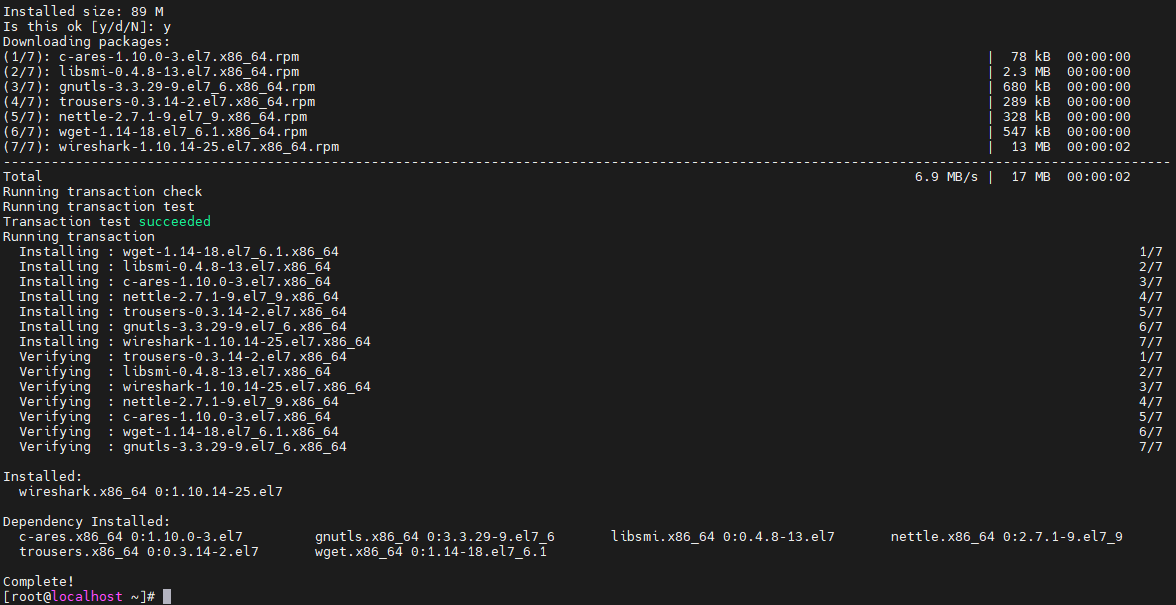Click the terminal cursor block at the prompt
1176x605 pixels.
coord(167,597)
